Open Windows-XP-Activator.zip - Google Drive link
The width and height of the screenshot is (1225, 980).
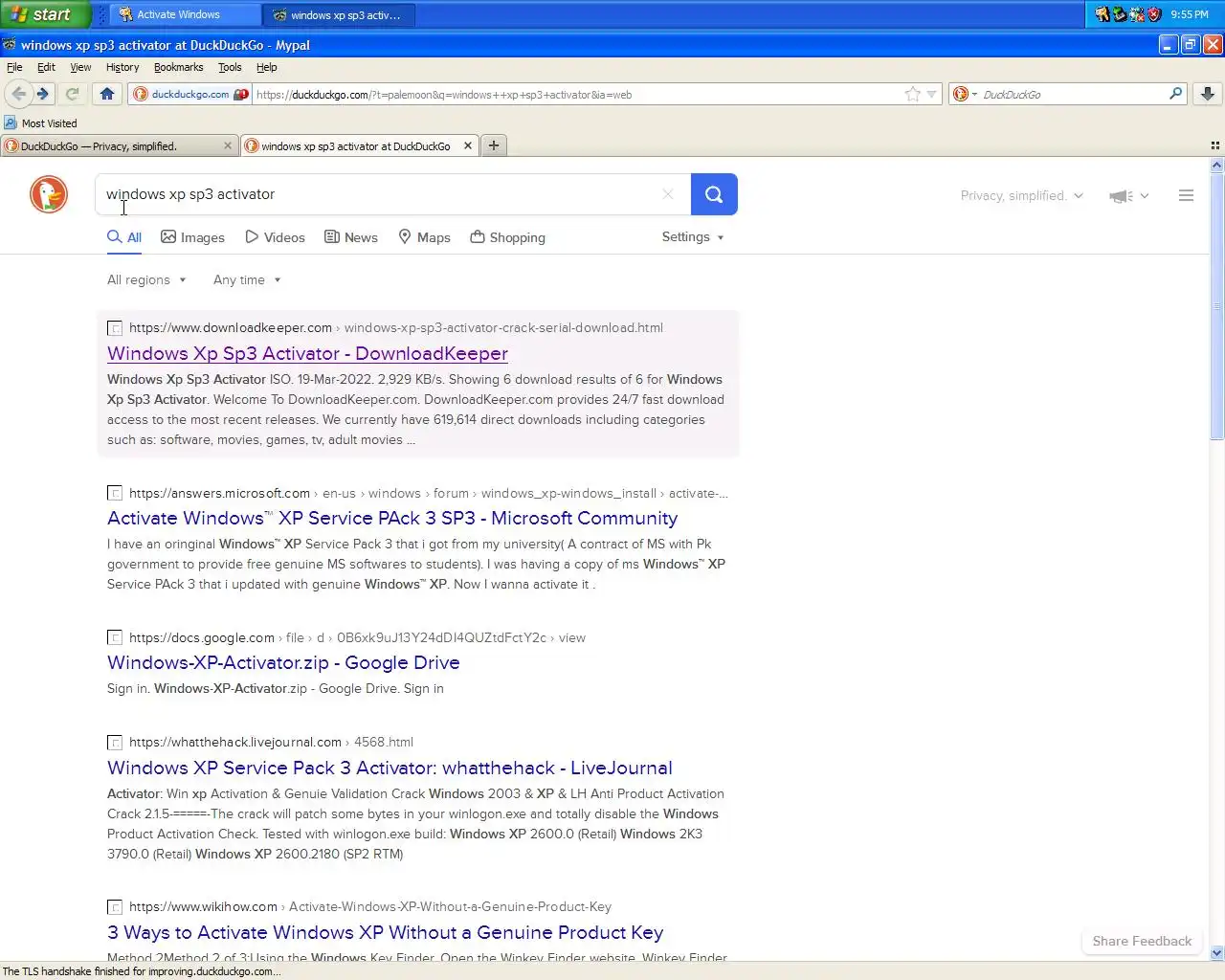pyautogui.click(x=283, y=662)
